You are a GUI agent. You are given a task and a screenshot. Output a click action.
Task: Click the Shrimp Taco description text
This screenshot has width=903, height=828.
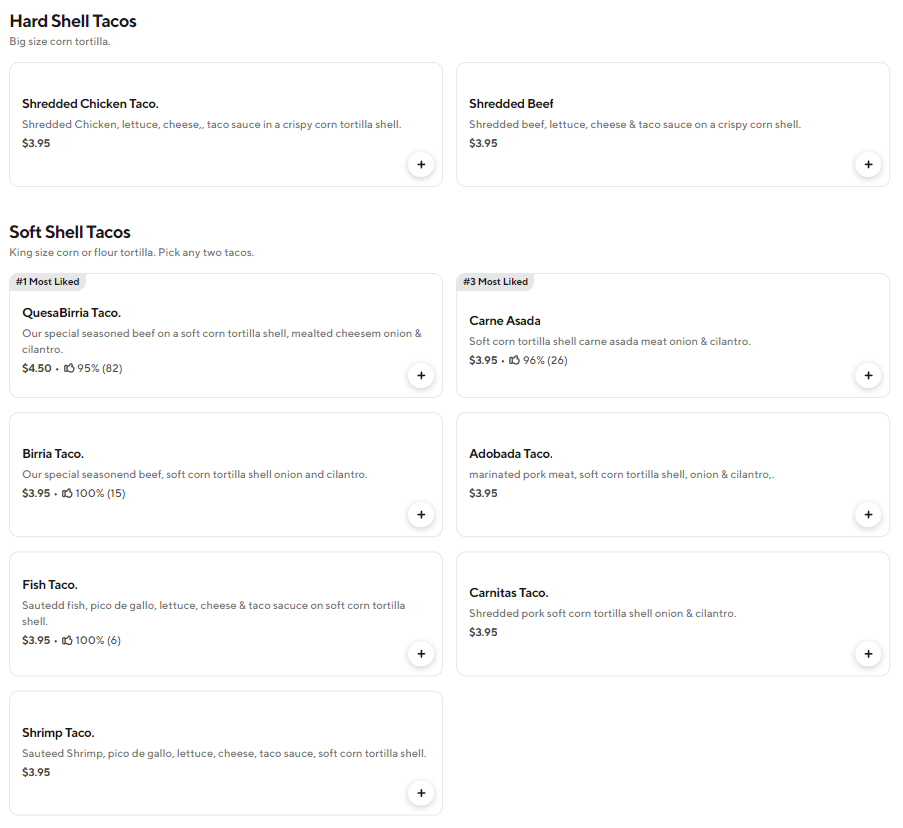click(224, 753)
